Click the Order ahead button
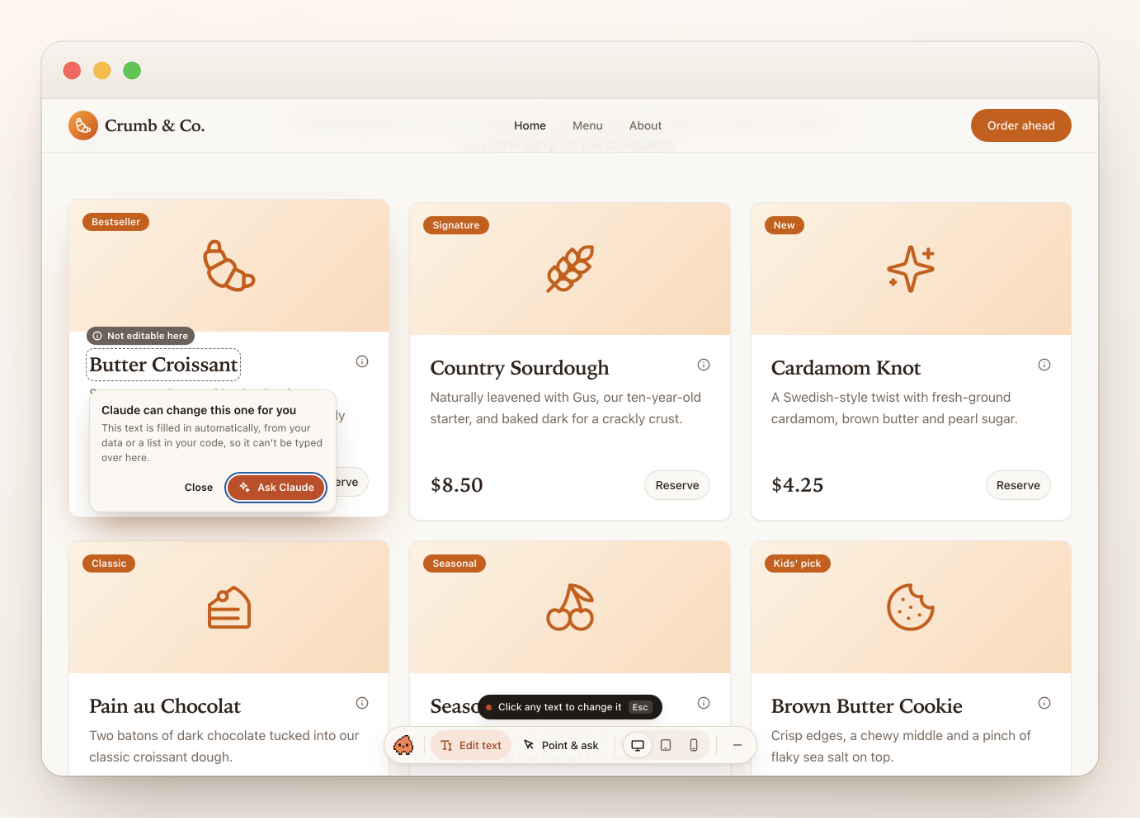This screenshot has height=818, width=1140. (x=1021, y=126)
